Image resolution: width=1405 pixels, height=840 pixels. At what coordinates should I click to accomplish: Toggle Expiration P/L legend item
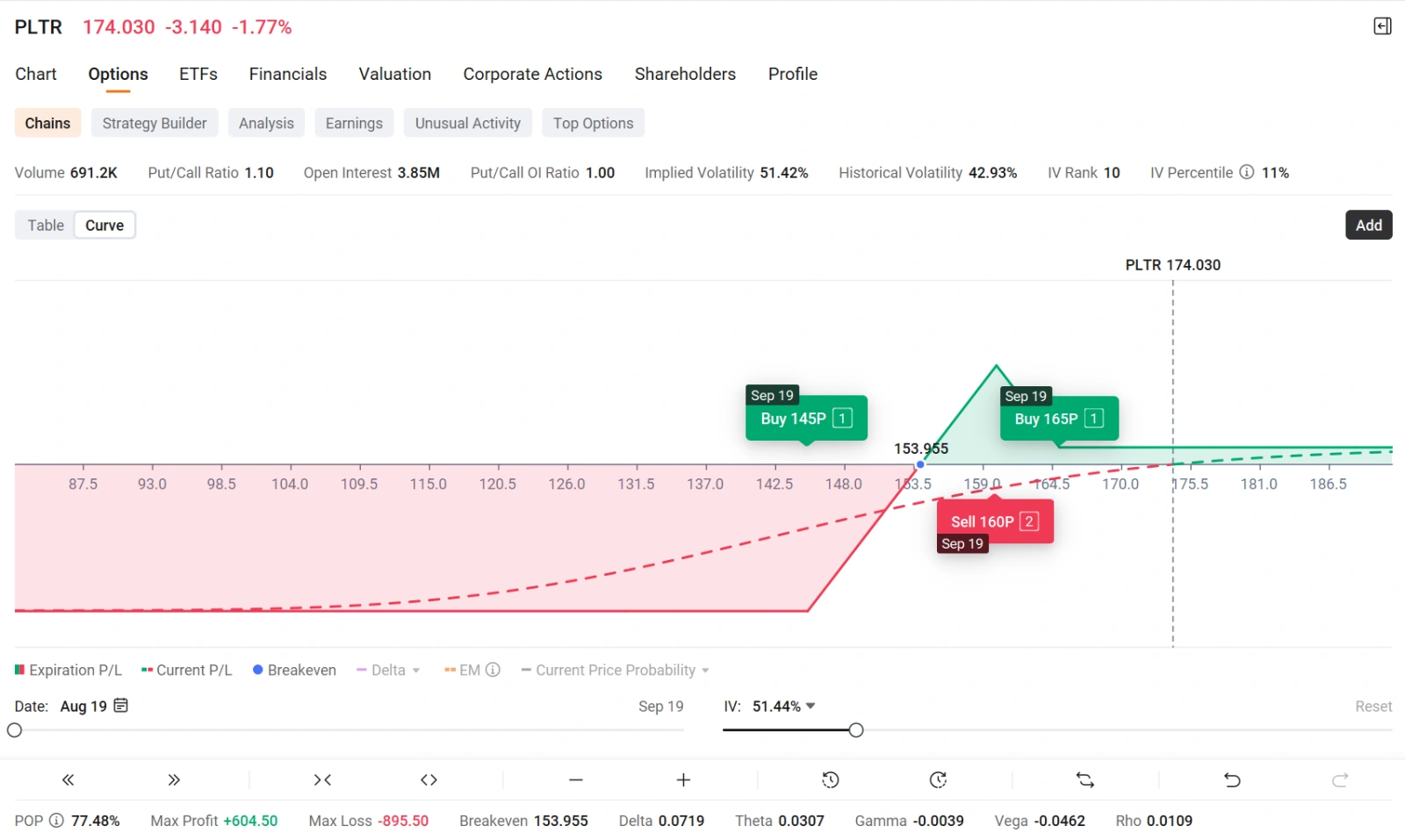pos(68,670)
